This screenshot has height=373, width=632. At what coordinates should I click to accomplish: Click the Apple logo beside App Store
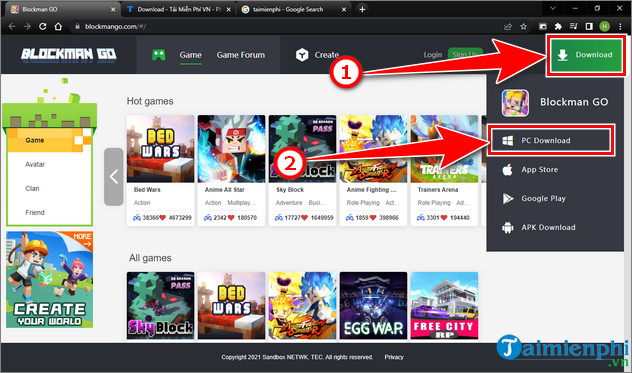(507, 169)
